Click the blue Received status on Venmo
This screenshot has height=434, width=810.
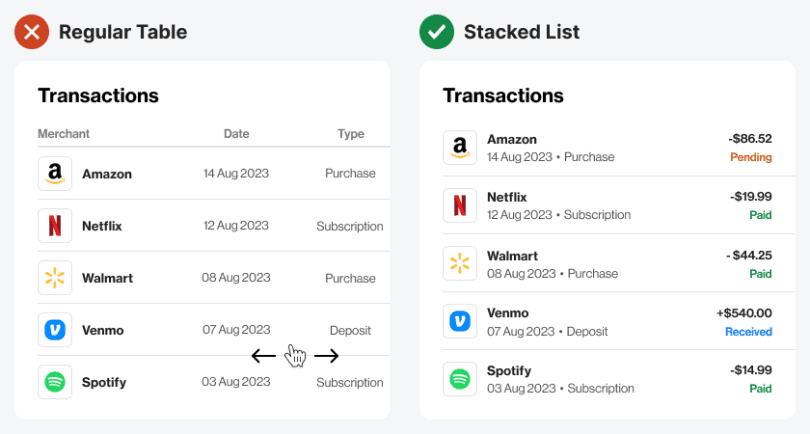pyautogui.click(x=748, y=332)
